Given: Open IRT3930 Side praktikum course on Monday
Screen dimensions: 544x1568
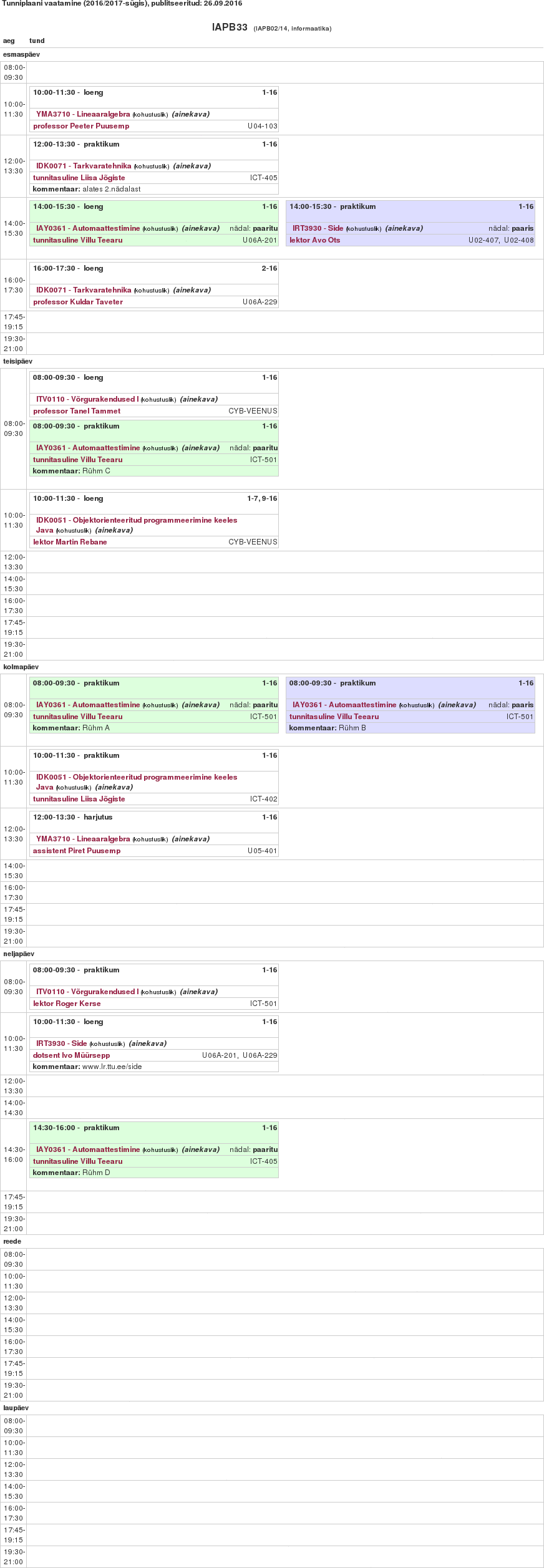Looking at the screenshot, I should 318,228.
